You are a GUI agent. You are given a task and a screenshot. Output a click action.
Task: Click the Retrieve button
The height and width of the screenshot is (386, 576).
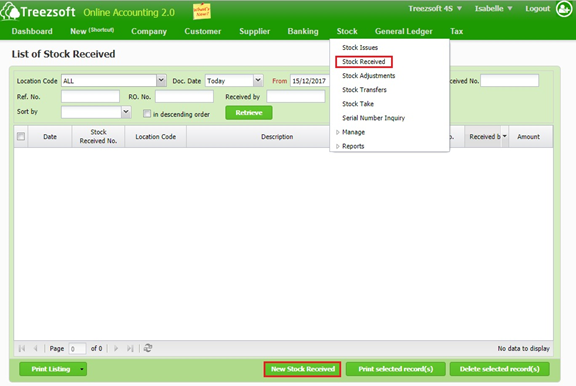click(x=249, y=113)
